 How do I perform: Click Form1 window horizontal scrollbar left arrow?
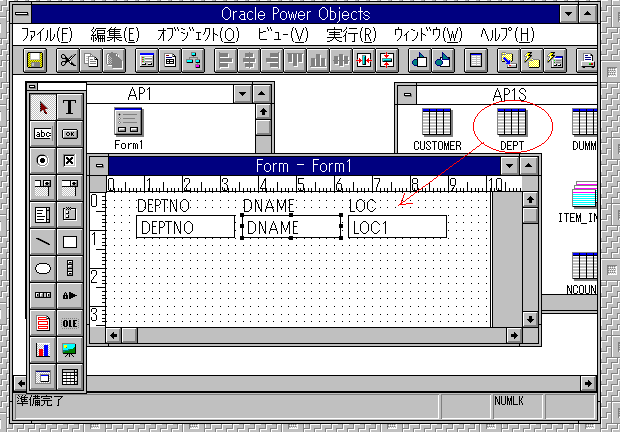114,336
